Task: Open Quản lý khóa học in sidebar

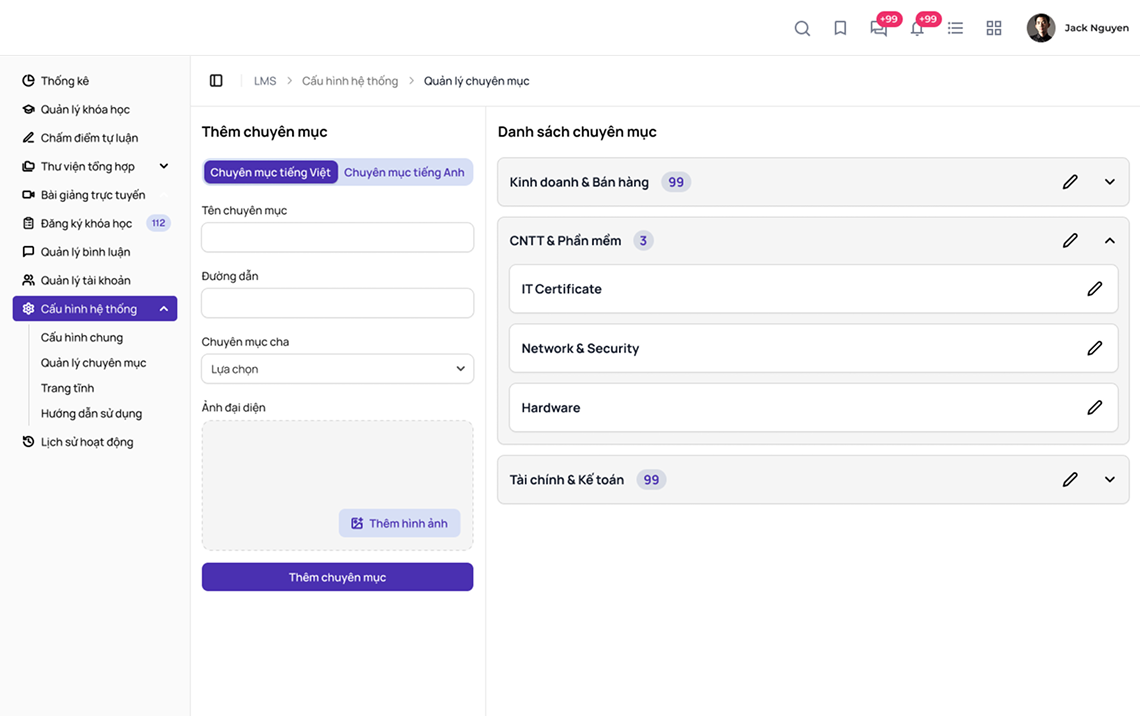Action: click(85, 110)
